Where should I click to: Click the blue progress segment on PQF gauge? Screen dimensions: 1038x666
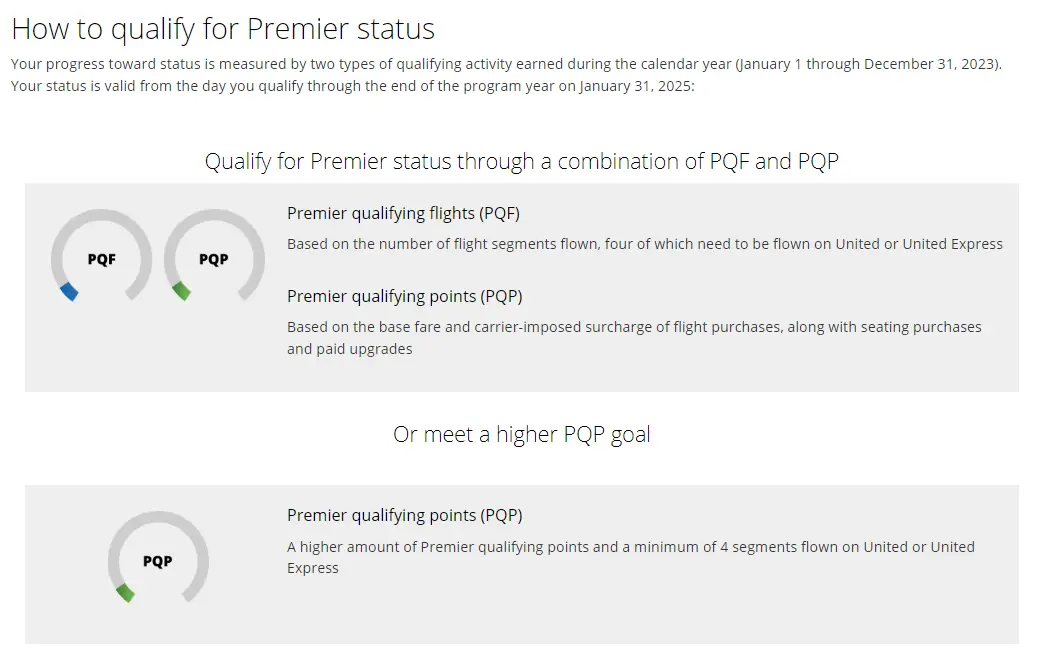[x=69, y=292]
